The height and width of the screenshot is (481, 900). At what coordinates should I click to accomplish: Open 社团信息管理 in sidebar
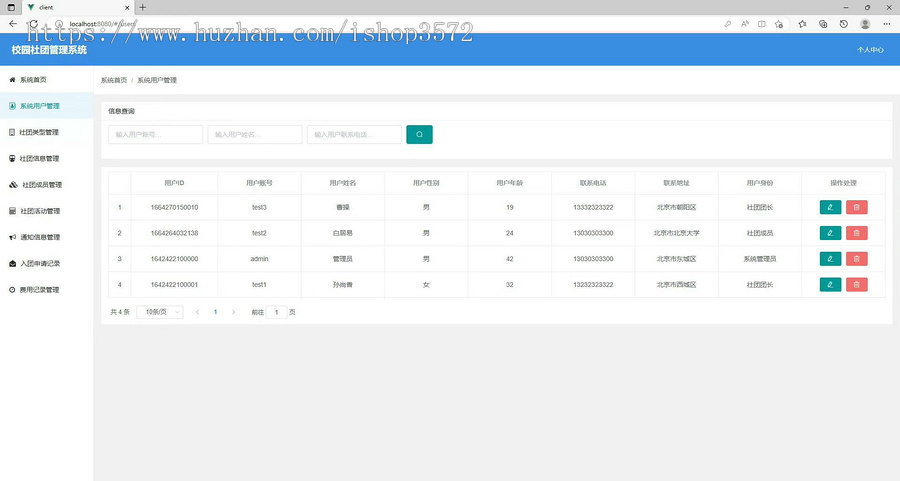[46, 158]
